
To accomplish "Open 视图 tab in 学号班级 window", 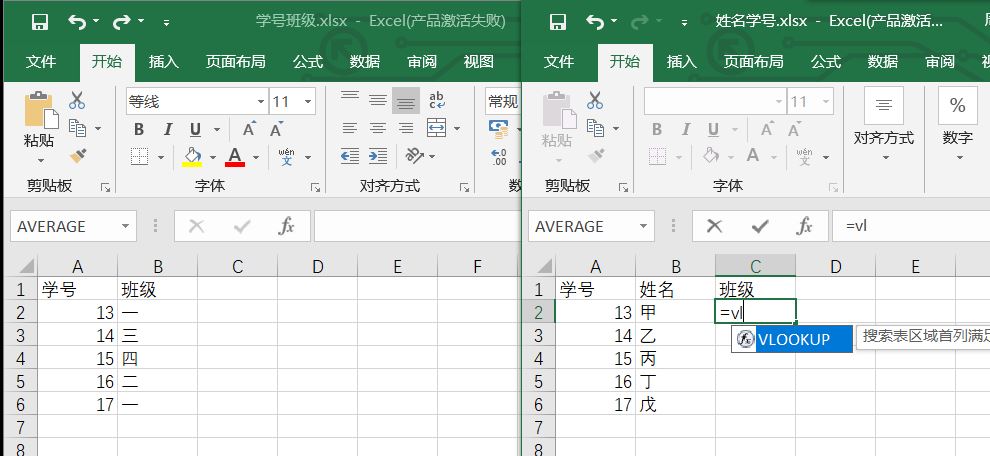I will pyautogui.click(x=479, y=62).
